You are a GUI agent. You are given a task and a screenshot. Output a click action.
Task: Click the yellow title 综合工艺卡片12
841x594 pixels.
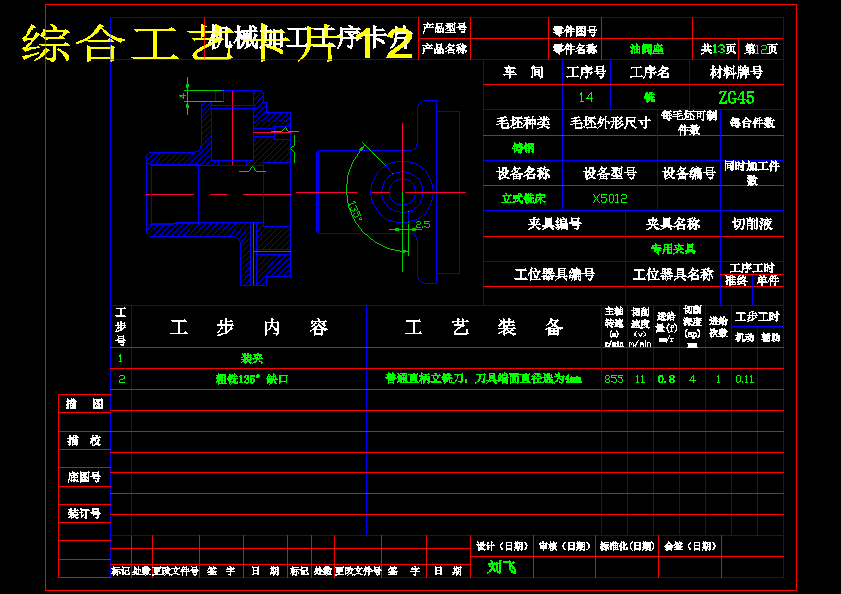217,43
